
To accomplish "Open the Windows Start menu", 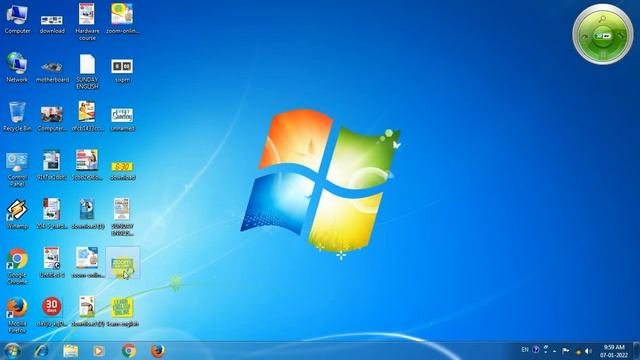I will point(12,351).
